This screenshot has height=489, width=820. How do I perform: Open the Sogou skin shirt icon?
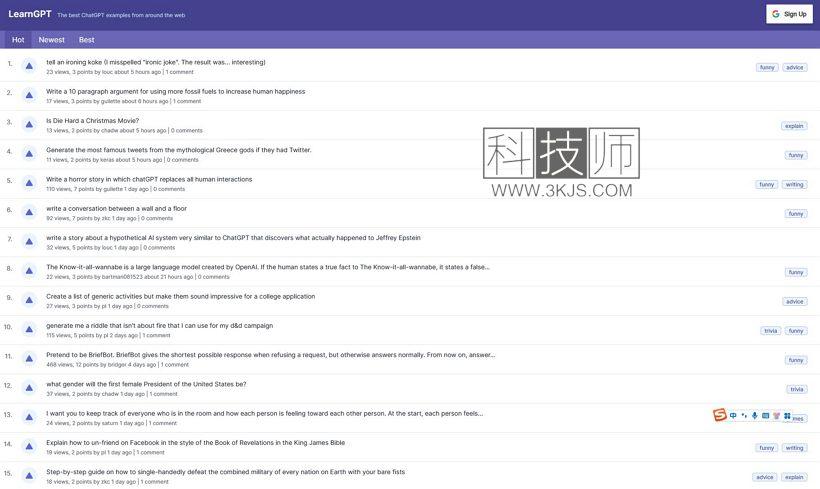[777, 416]
